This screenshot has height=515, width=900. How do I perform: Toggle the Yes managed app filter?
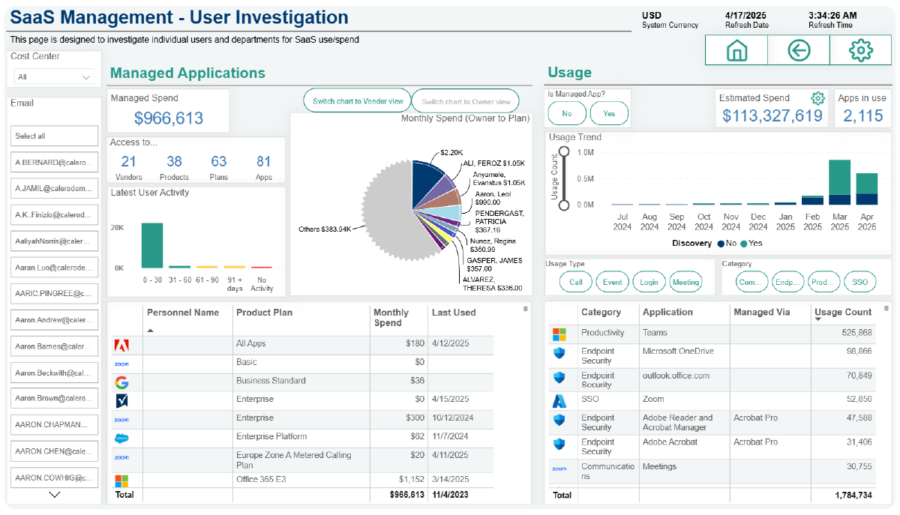pos(609,113)
